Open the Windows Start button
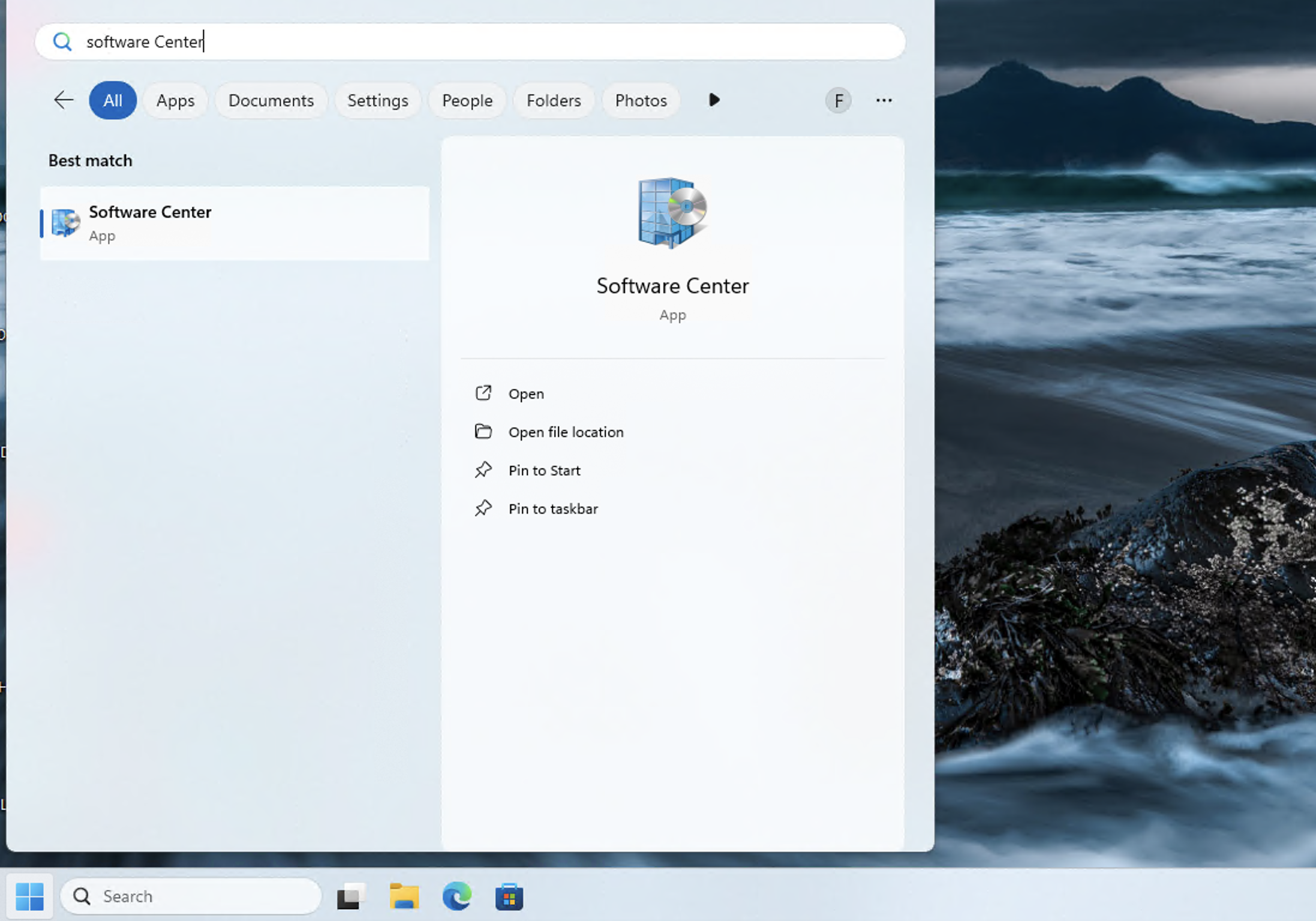The width and height of the screenshot is (1316, 921). (x=29, y=896)
